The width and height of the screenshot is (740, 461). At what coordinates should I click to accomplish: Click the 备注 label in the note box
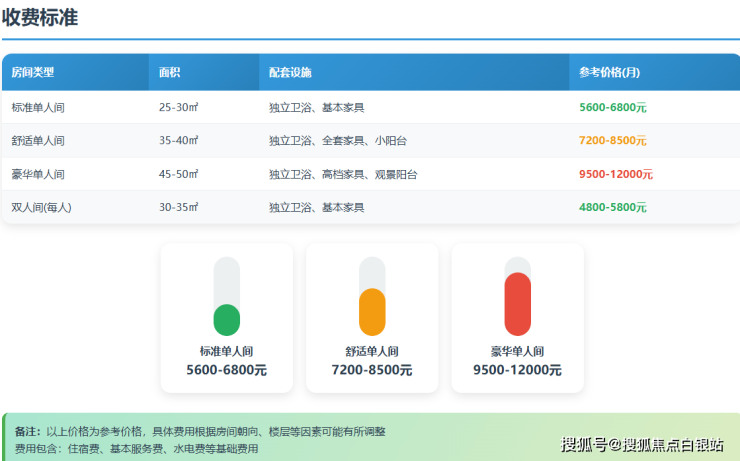coord(27,431)
